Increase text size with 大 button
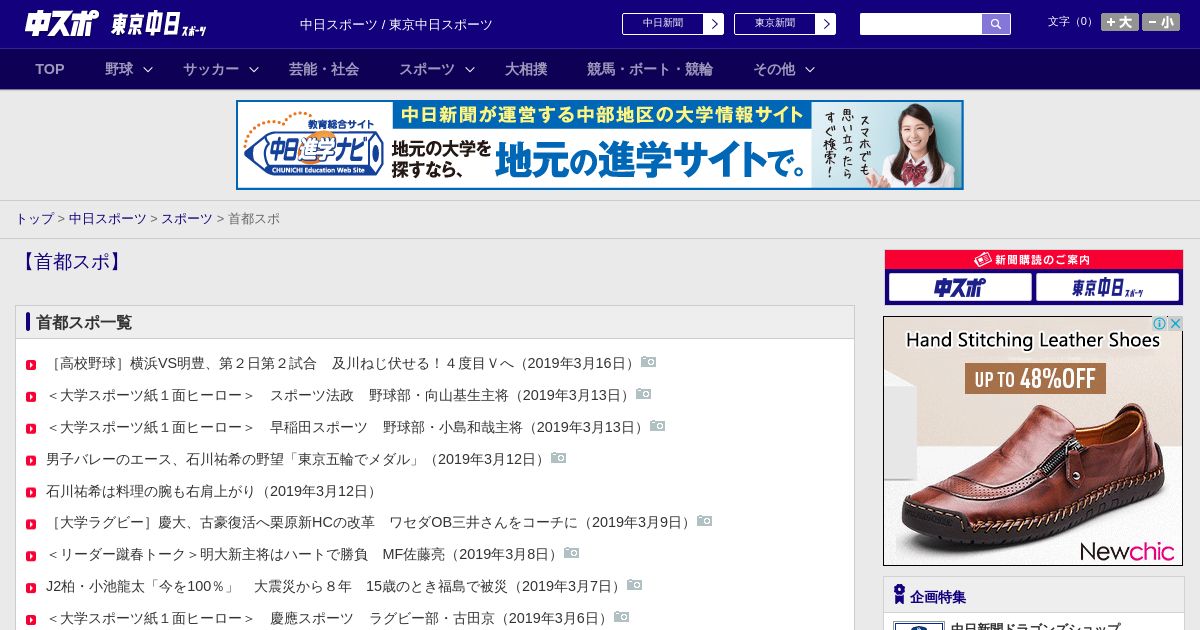The height and width of the screenshot is (630, 1200). (1119, 22)
